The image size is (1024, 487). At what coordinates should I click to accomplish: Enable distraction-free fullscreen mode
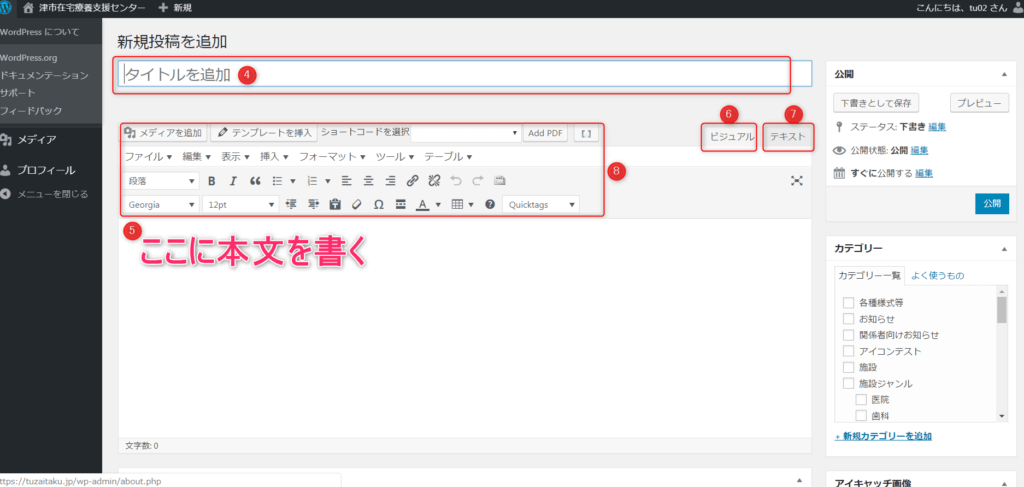point(796,180)
